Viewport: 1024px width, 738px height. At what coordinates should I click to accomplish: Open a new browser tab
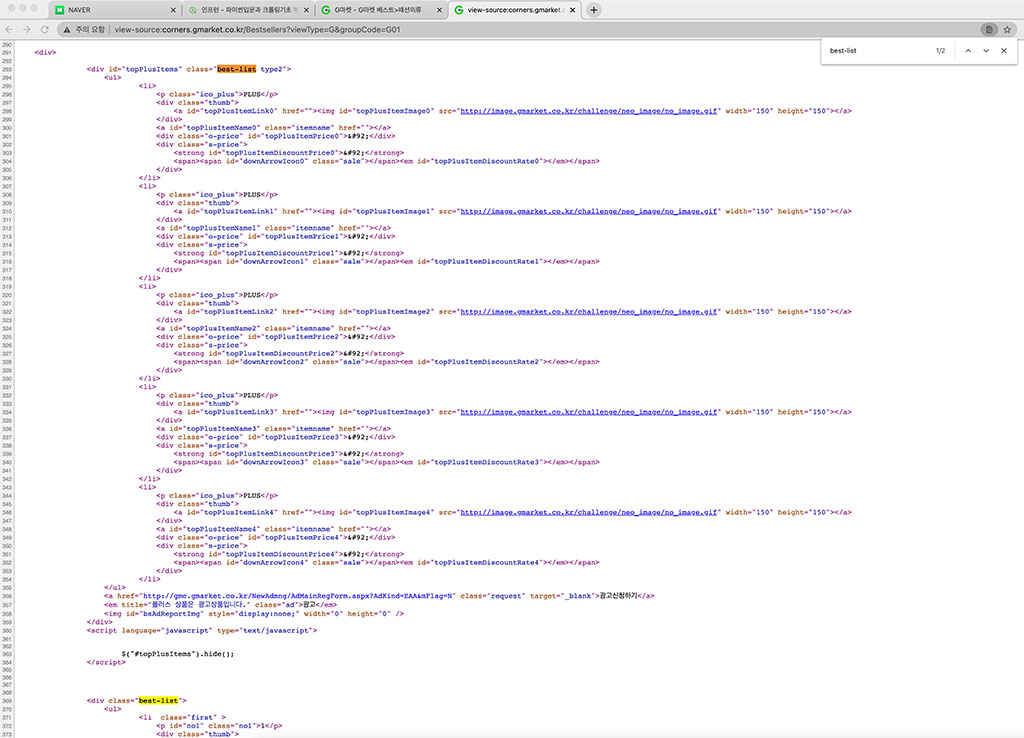click(x=594, y=10)
